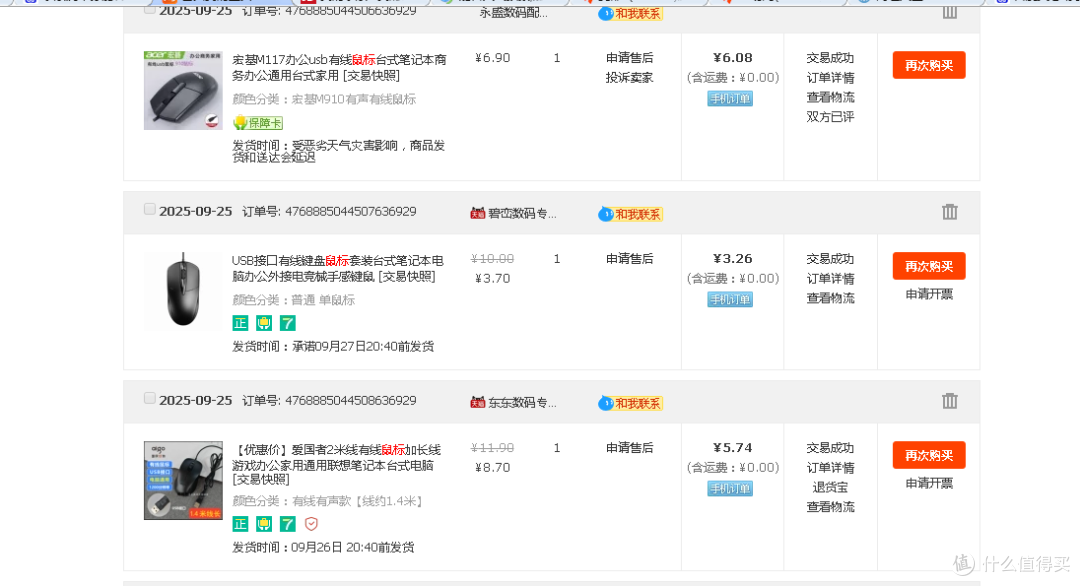Click 手机订单 badge under ¥6.08
This screenshot has height=586, width=1080.
click(x=730, y=98)
